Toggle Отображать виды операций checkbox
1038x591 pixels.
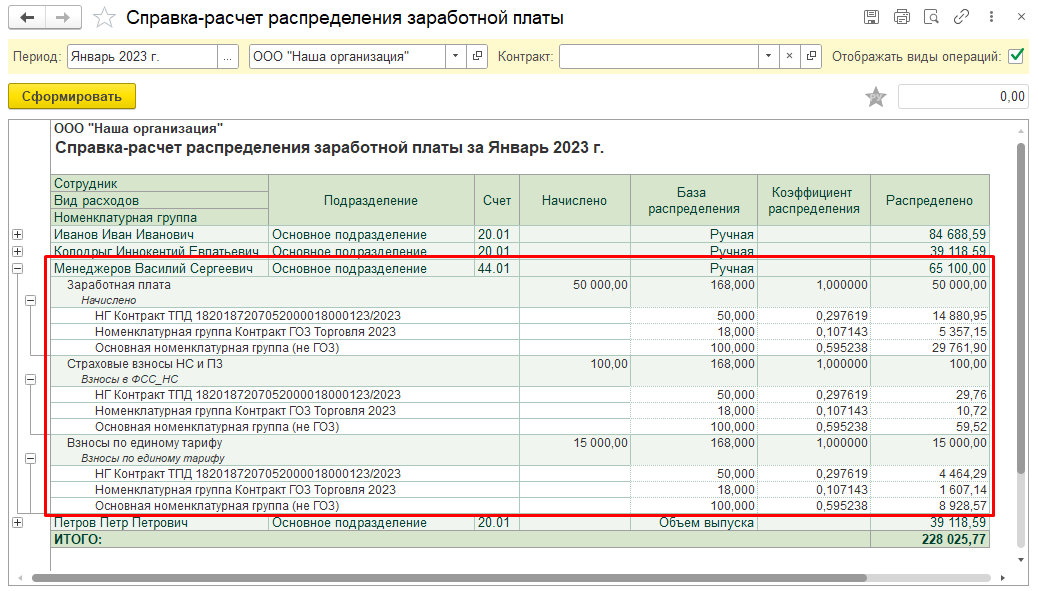(x=1015, y=56)
